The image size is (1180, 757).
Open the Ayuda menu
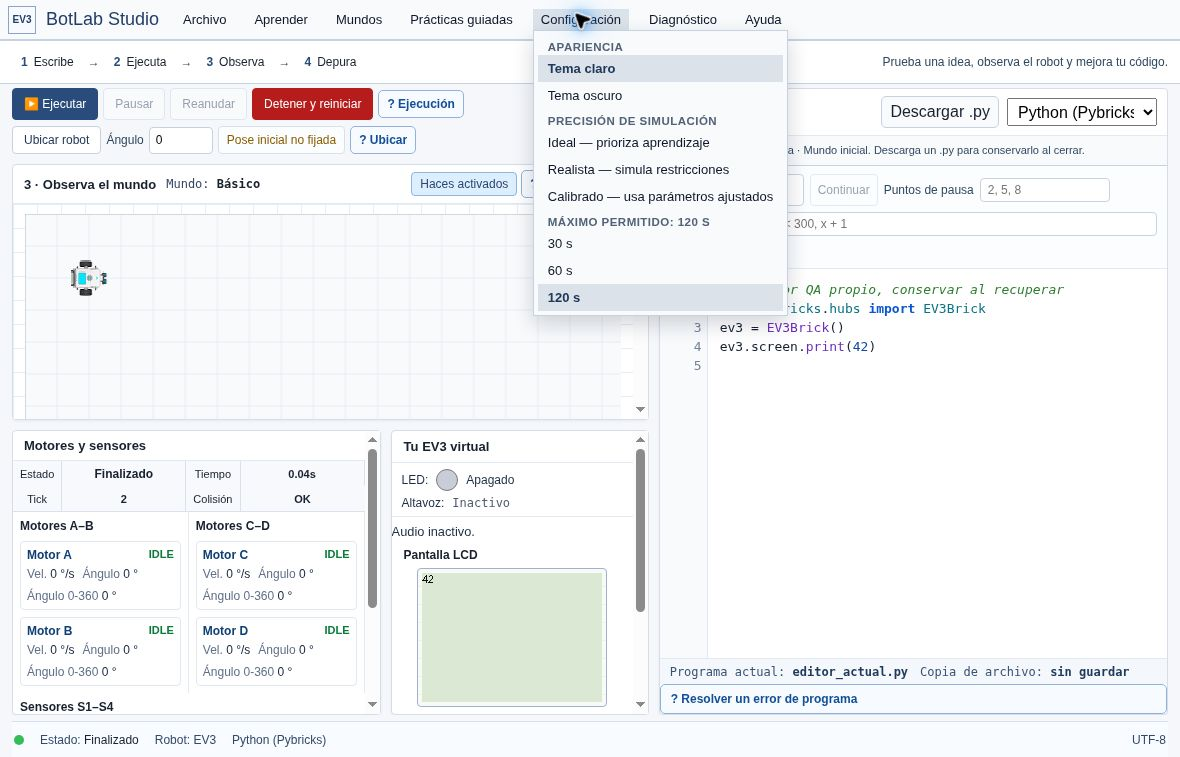coord(763,20)
